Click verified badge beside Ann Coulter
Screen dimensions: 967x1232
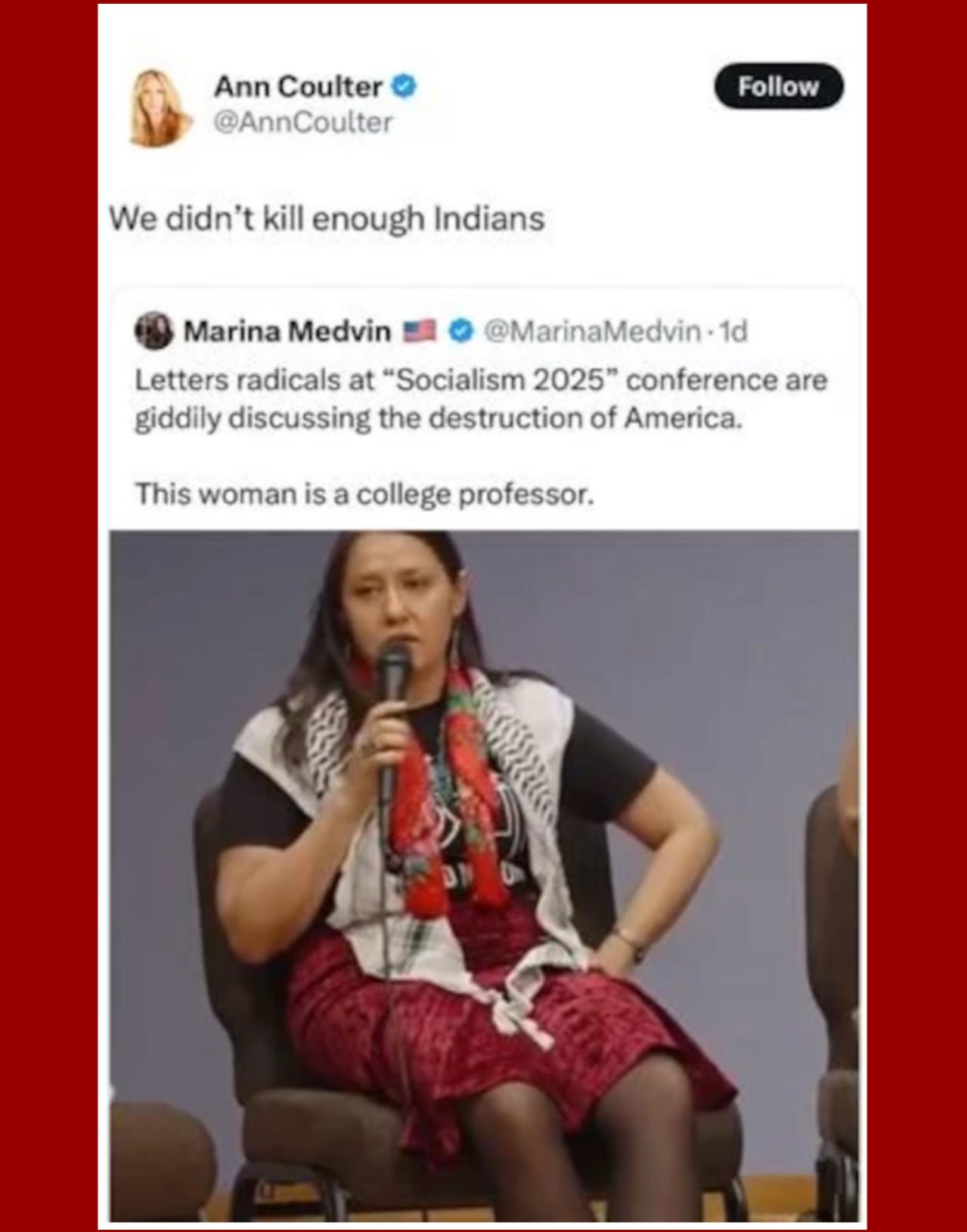(x=404, y=87)
